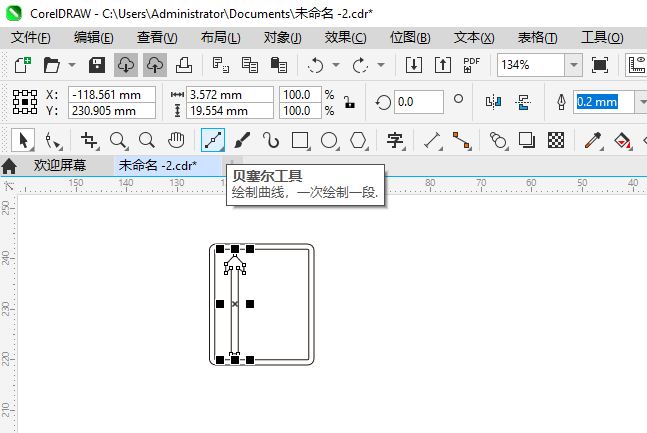Select the Text tool
The width and height of the screenshot is (647, 433).
coord(395,140)
